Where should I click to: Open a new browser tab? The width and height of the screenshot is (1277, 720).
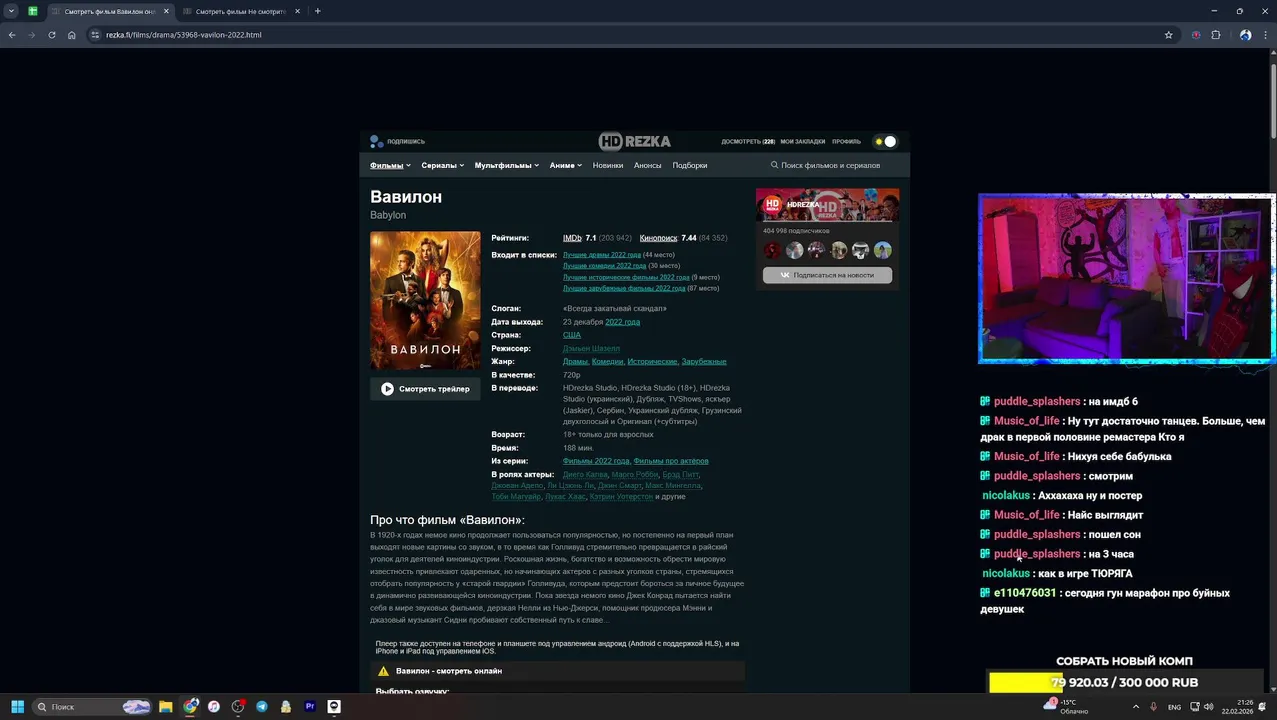click(x=318, y=11)
